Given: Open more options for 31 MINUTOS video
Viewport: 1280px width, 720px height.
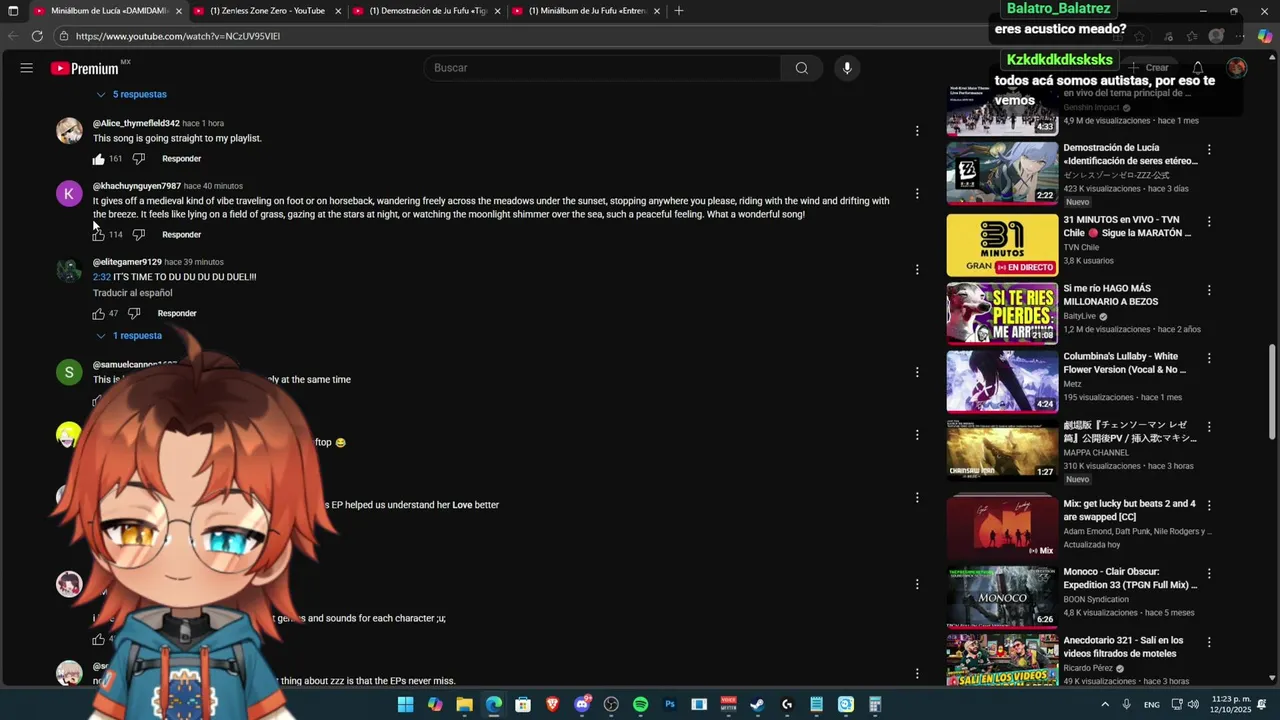Looking at the screenshot, I should click(1209, 221).
